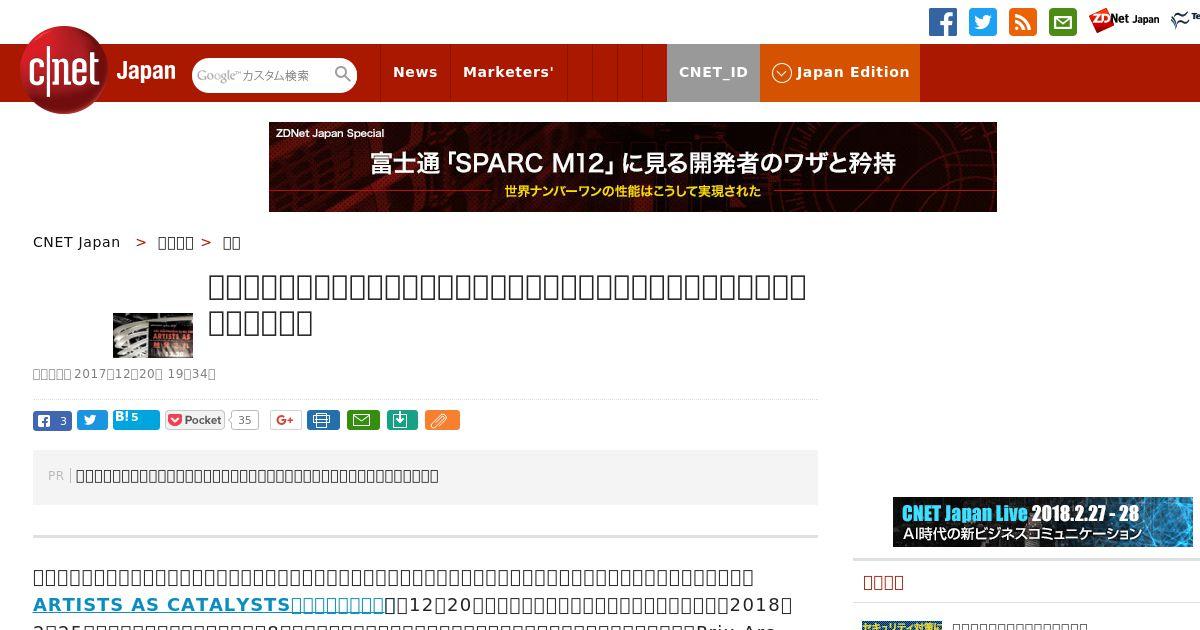
Task: Open the ARTISTS AS CATALYSTS link
Action: coord(209,605)
